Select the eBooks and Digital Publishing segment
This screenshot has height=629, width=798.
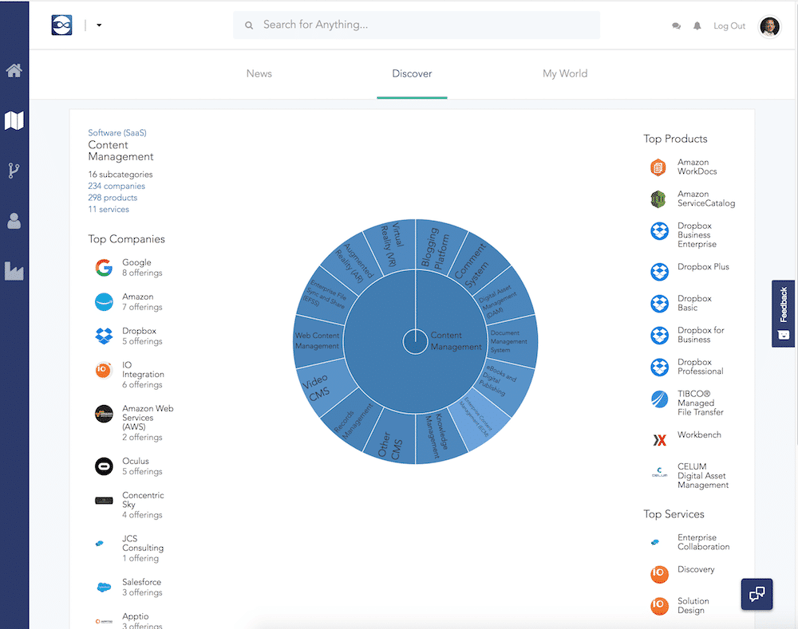coord(501,382)
